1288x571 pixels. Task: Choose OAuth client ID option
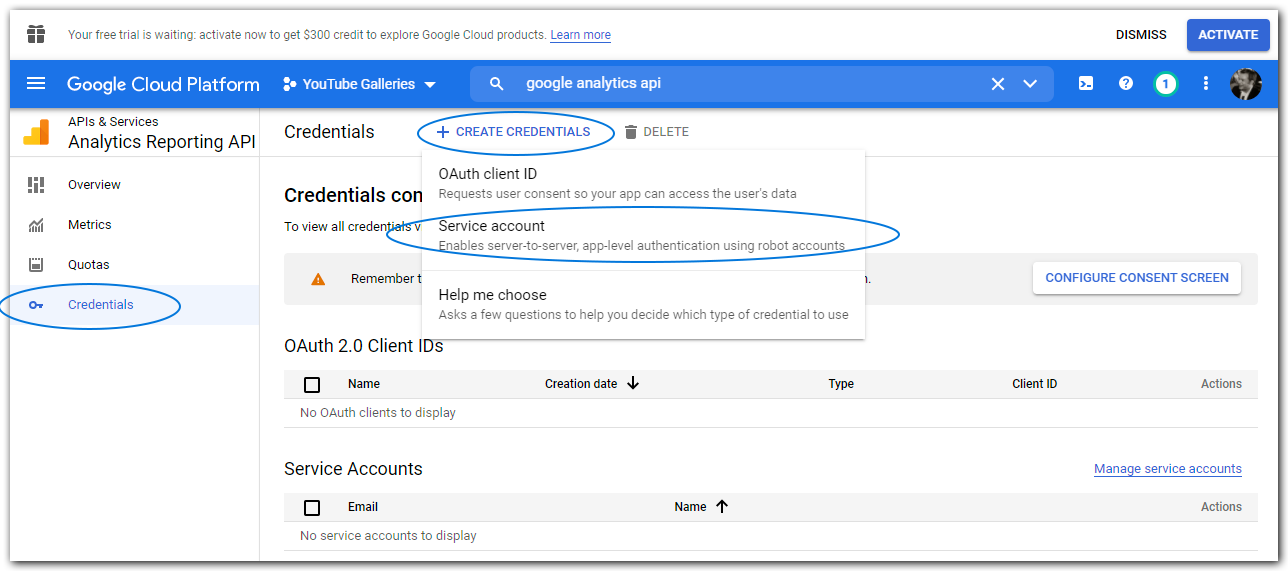coord(643,183)
